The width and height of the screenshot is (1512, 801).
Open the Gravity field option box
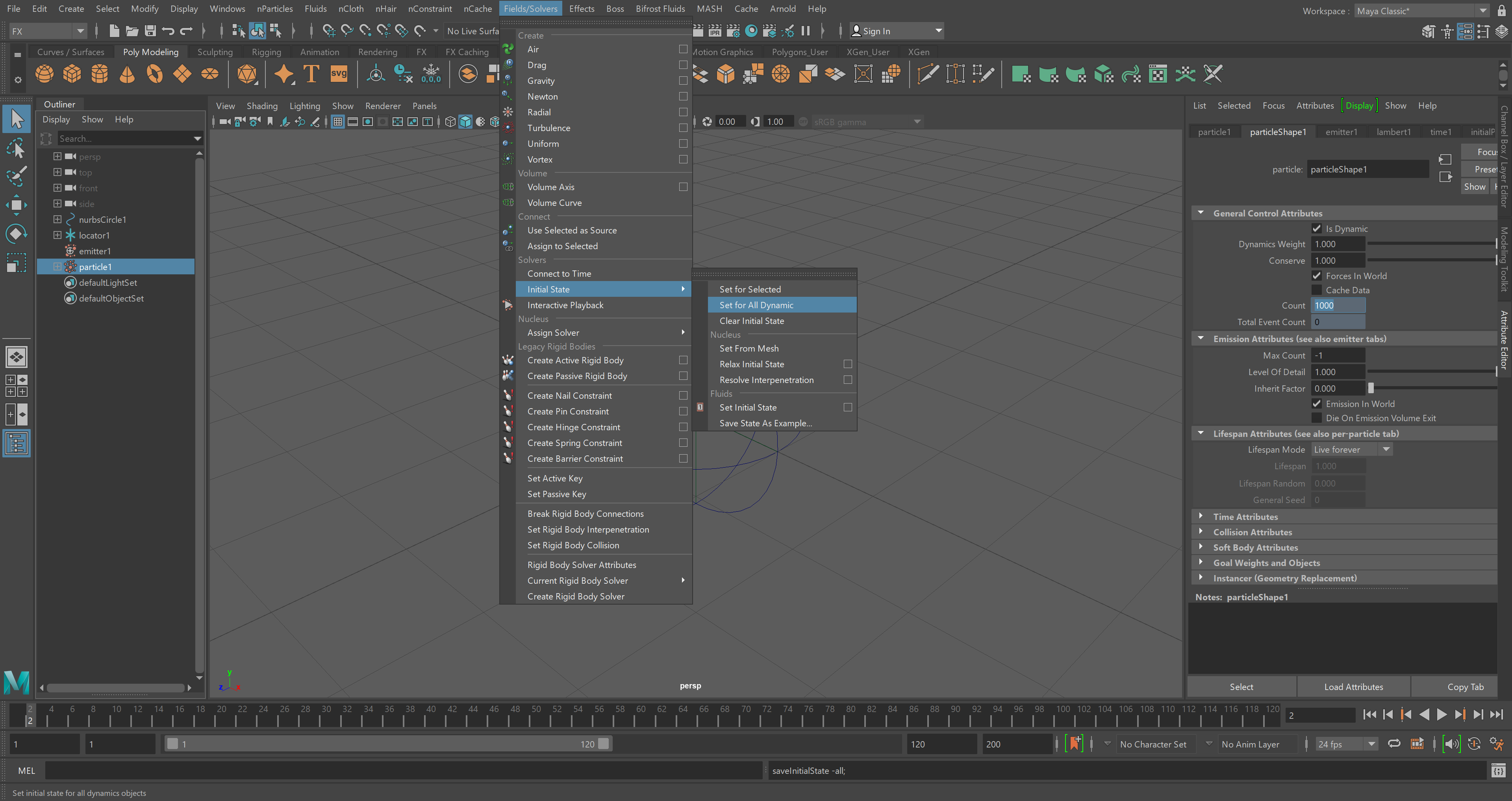point(683,80)
